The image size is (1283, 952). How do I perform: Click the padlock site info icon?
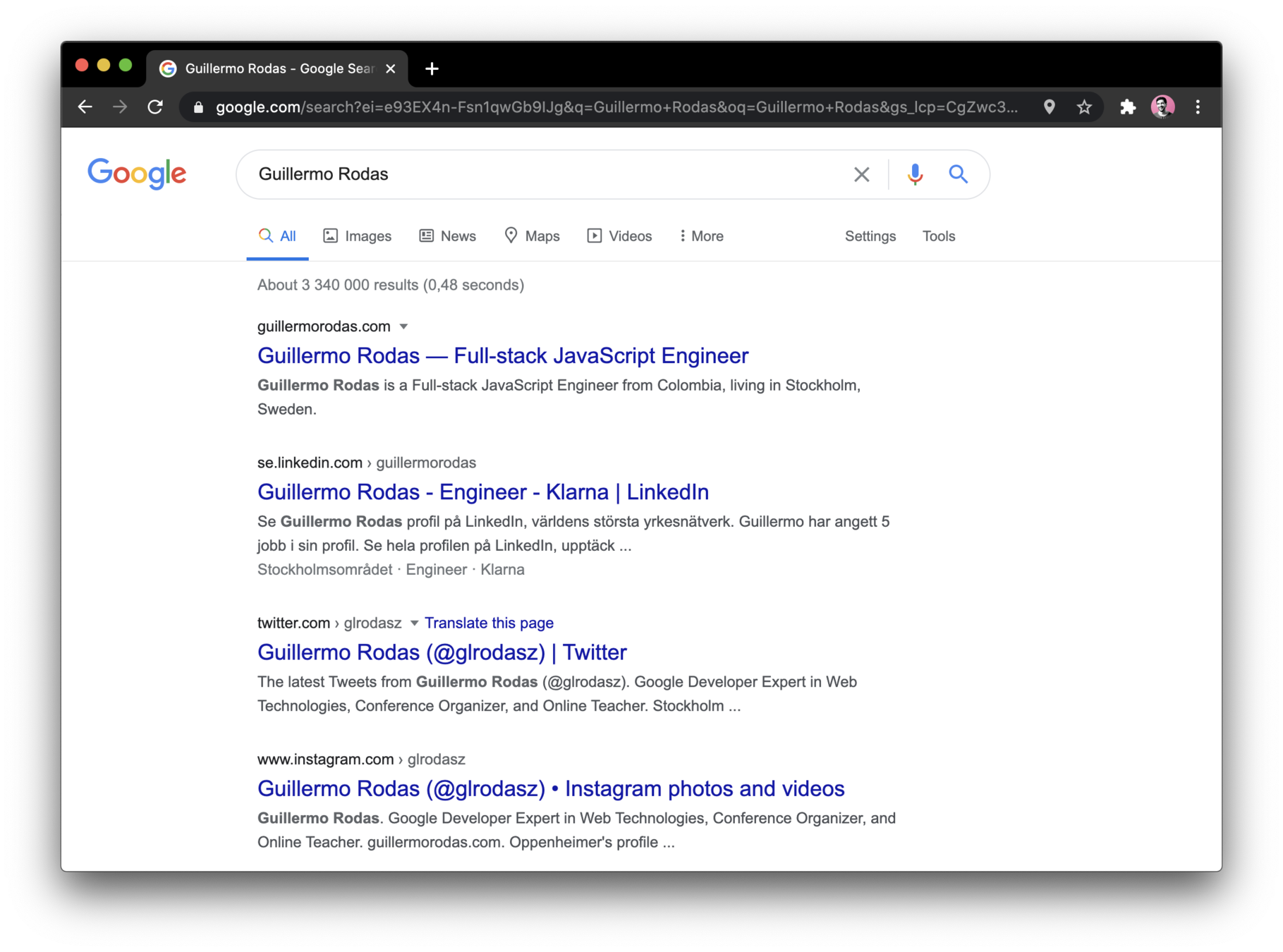pos(199,107)
